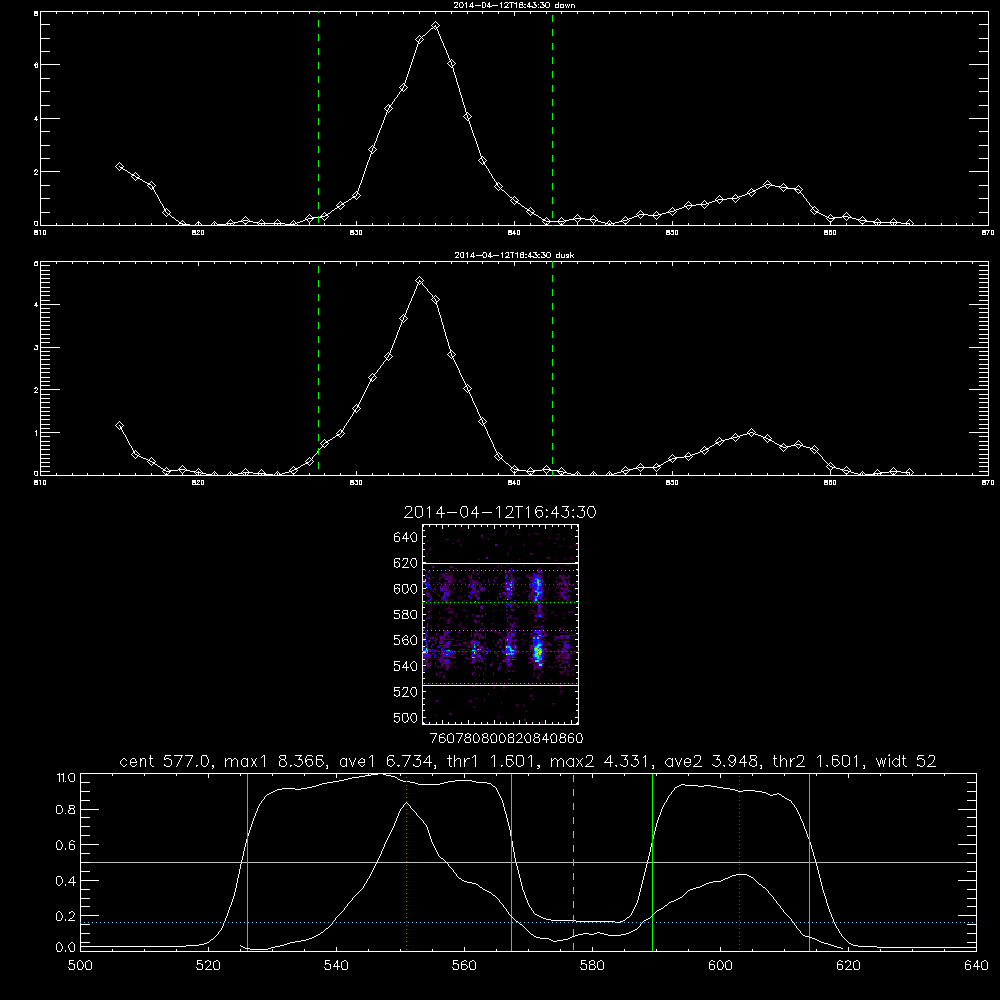Click the '11.0' label atop bottom plot y-axis
The height and width of the screenshot is (1000, 1000).
[66, 778]
